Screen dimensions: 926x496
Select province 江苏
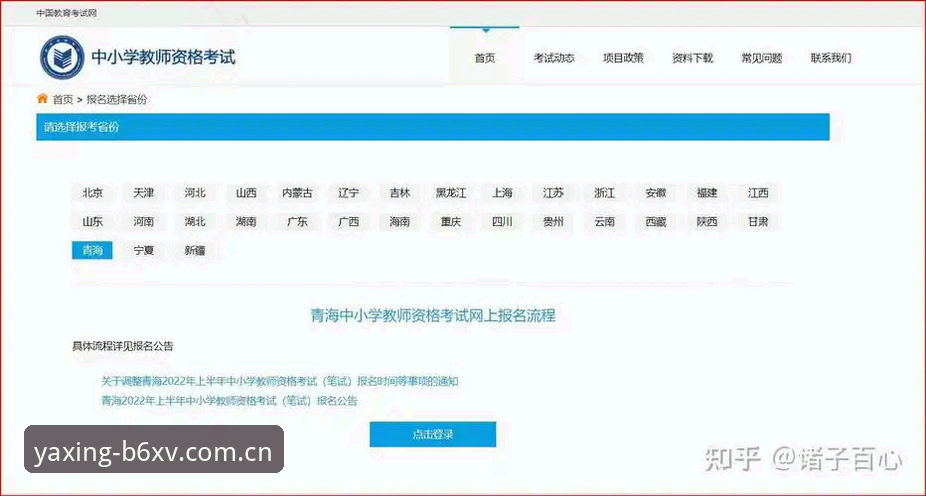click(x=553, y=193)
